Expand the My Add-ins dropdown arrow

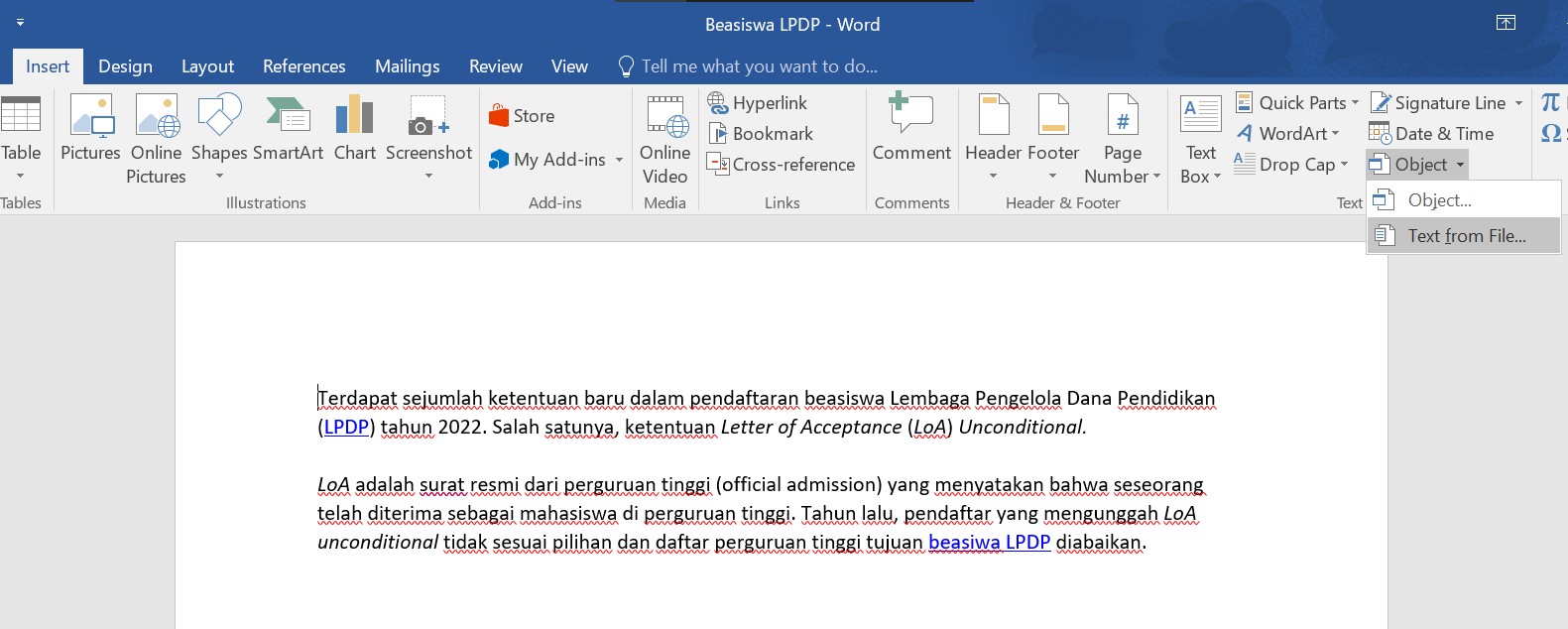(619, 160)
